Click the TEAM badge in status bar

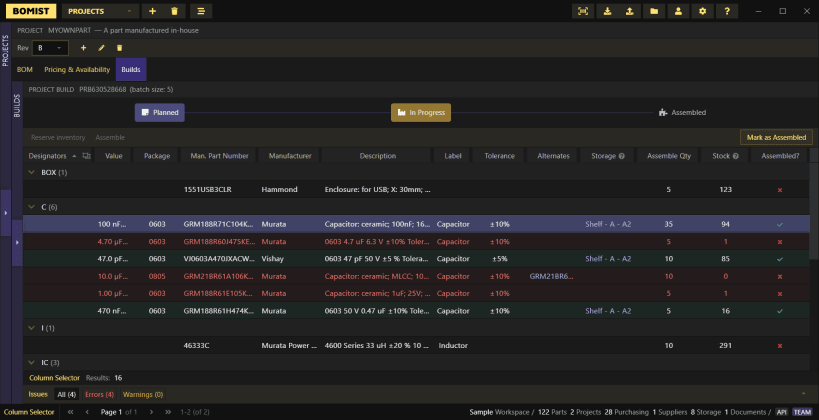coord(803,412)
